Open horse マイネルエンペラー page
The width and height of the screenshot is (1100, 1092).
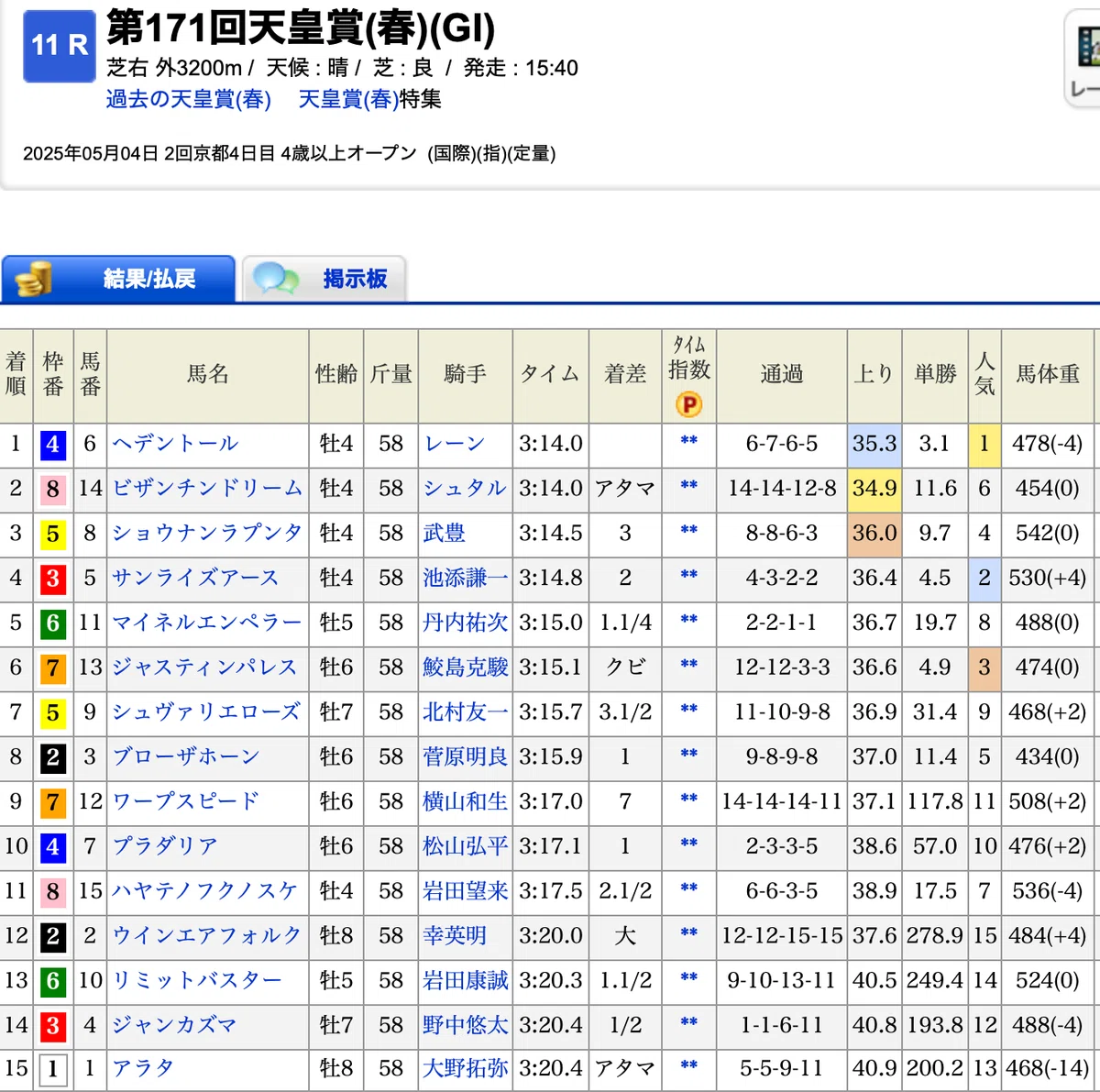[x=207, y=623]
